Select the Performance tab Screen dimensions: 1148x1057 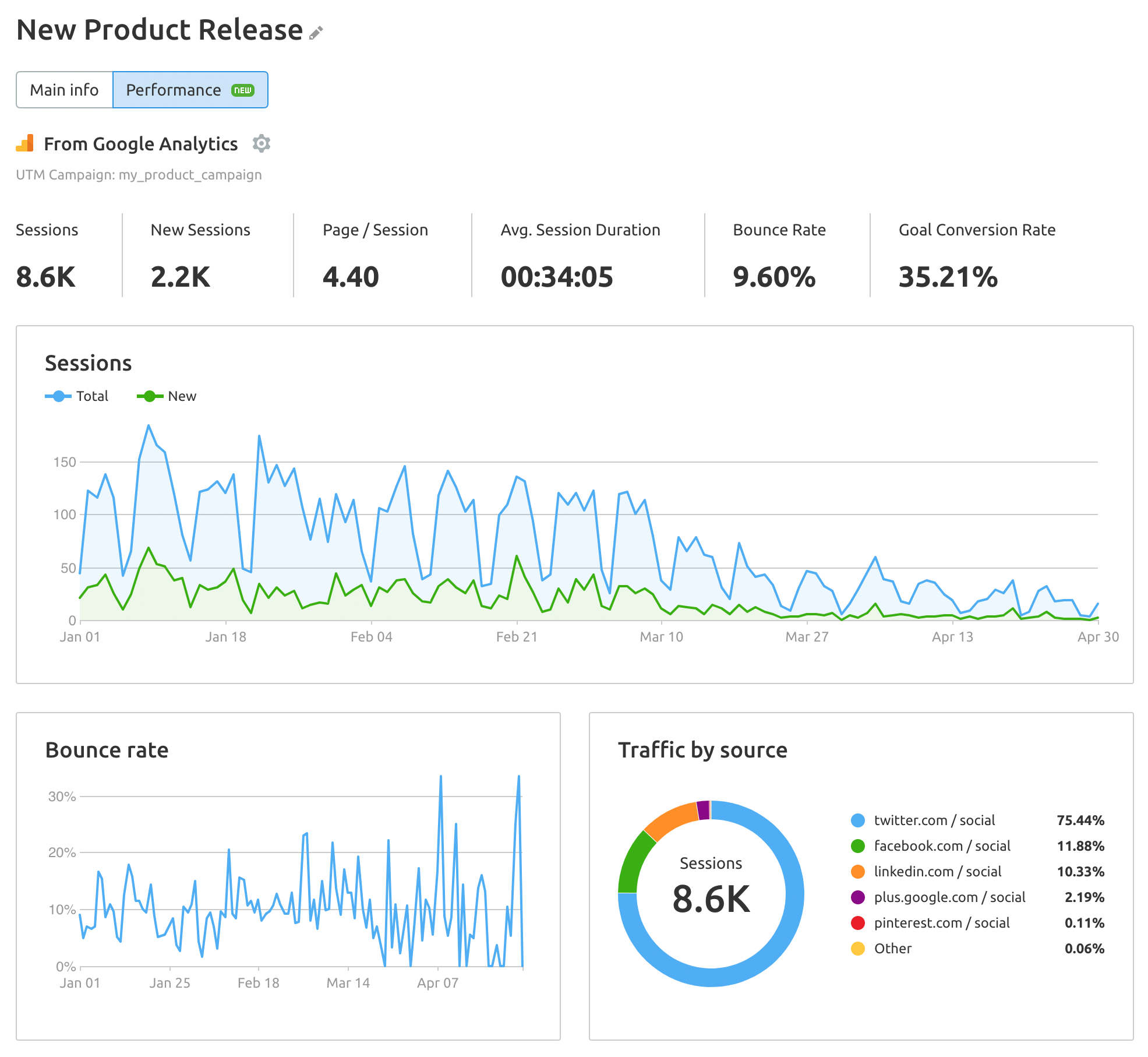click(x=190, y=90)
